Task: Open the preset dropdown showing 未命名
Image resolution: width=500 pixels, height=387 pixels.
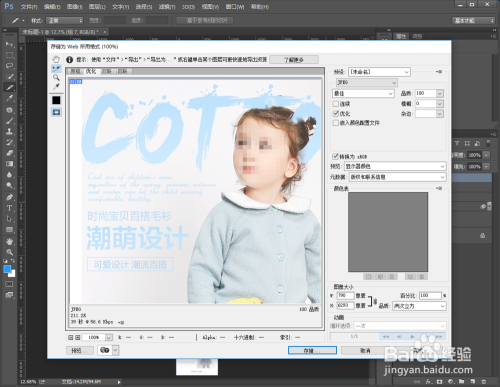Action: click(x=379, y=72)
